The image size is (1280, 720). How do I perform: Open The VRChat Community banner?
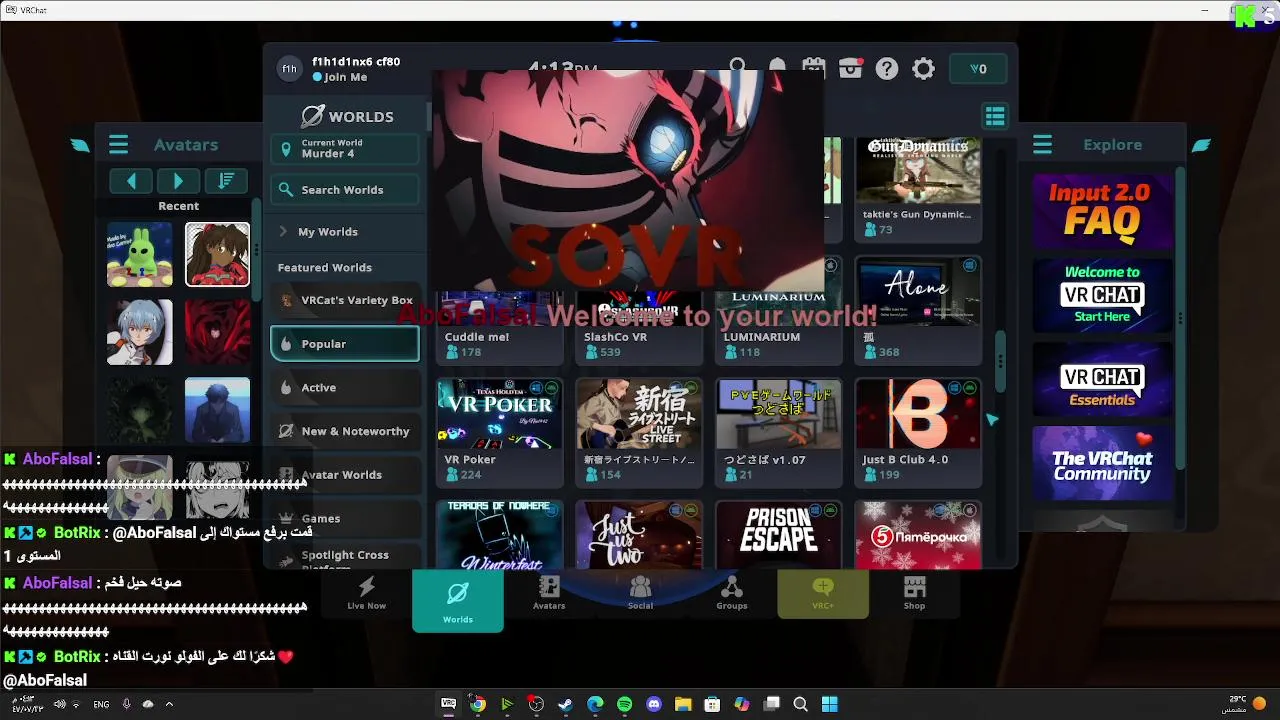(x=1102, y=463)
